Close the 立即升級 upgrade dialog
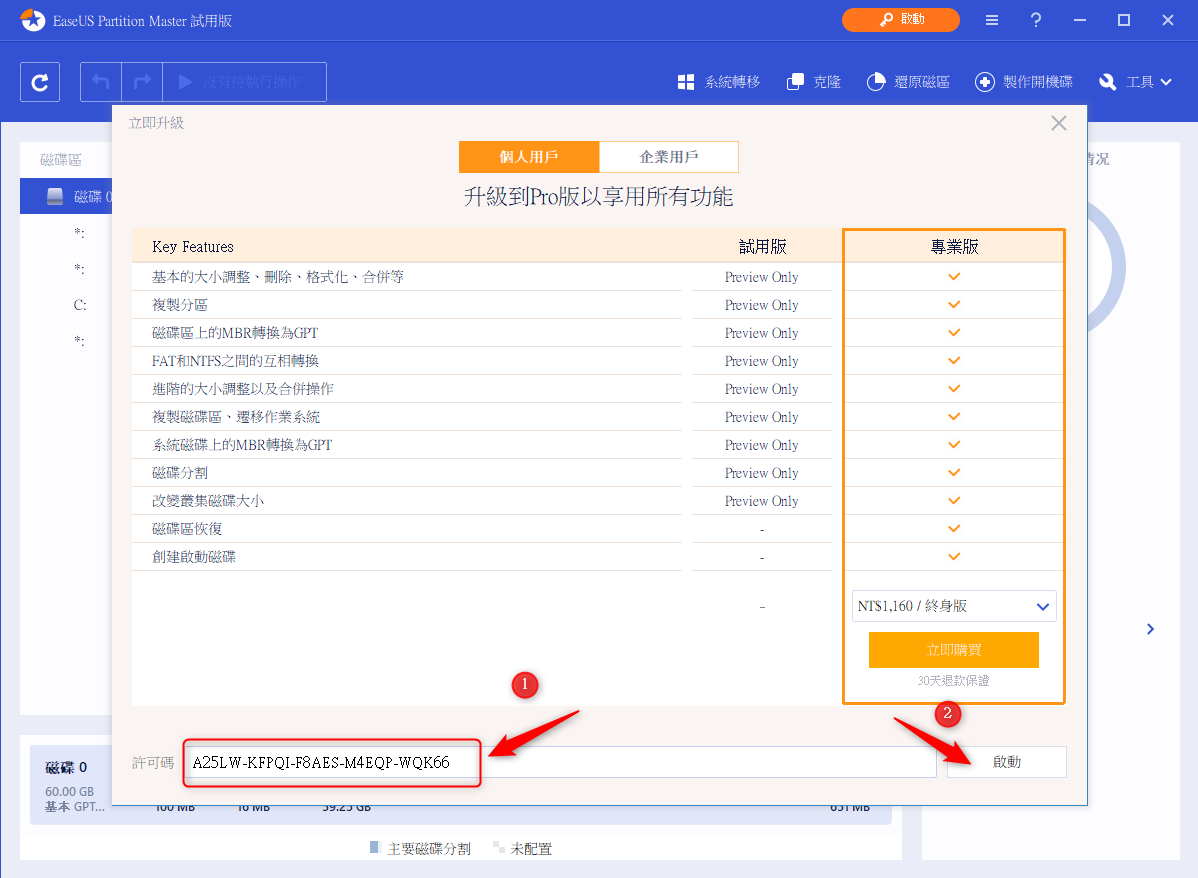This screenshot has height=878, width=1198. point(1058,123)
